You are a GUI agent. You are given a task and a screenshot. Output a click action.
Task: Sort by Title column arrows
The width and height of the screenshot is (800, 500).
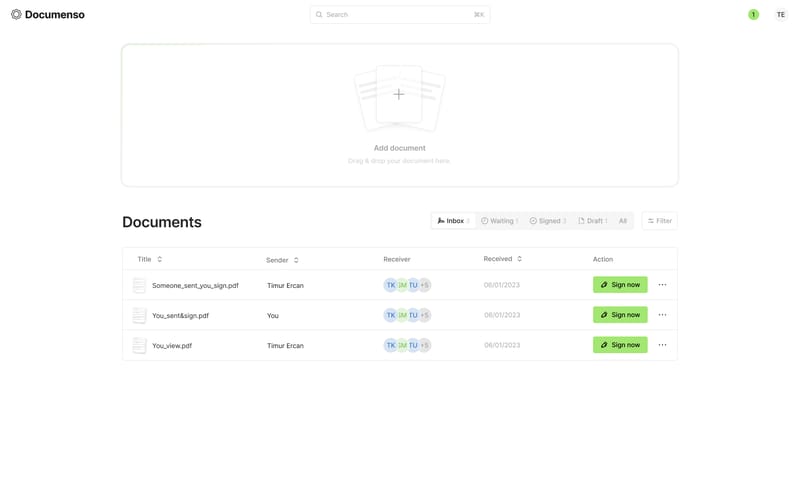(x=160, y=259)
